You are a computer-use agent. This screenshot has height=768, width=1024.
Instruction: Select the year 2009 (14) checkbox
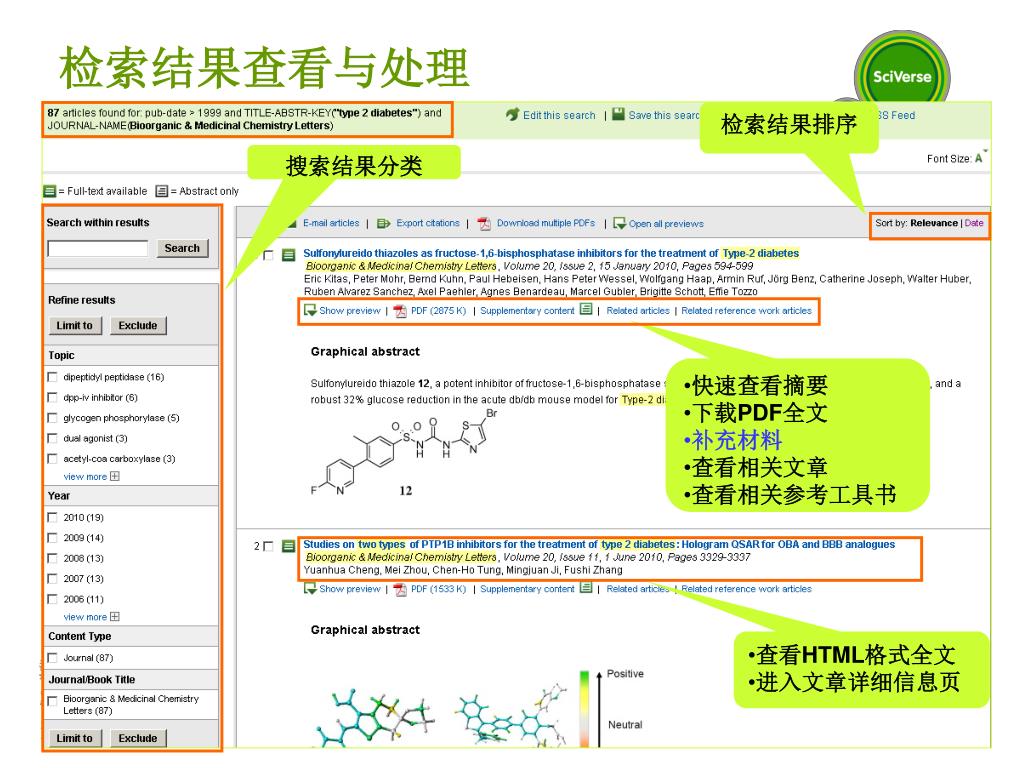pyautogui.click(x=52, y=537)
